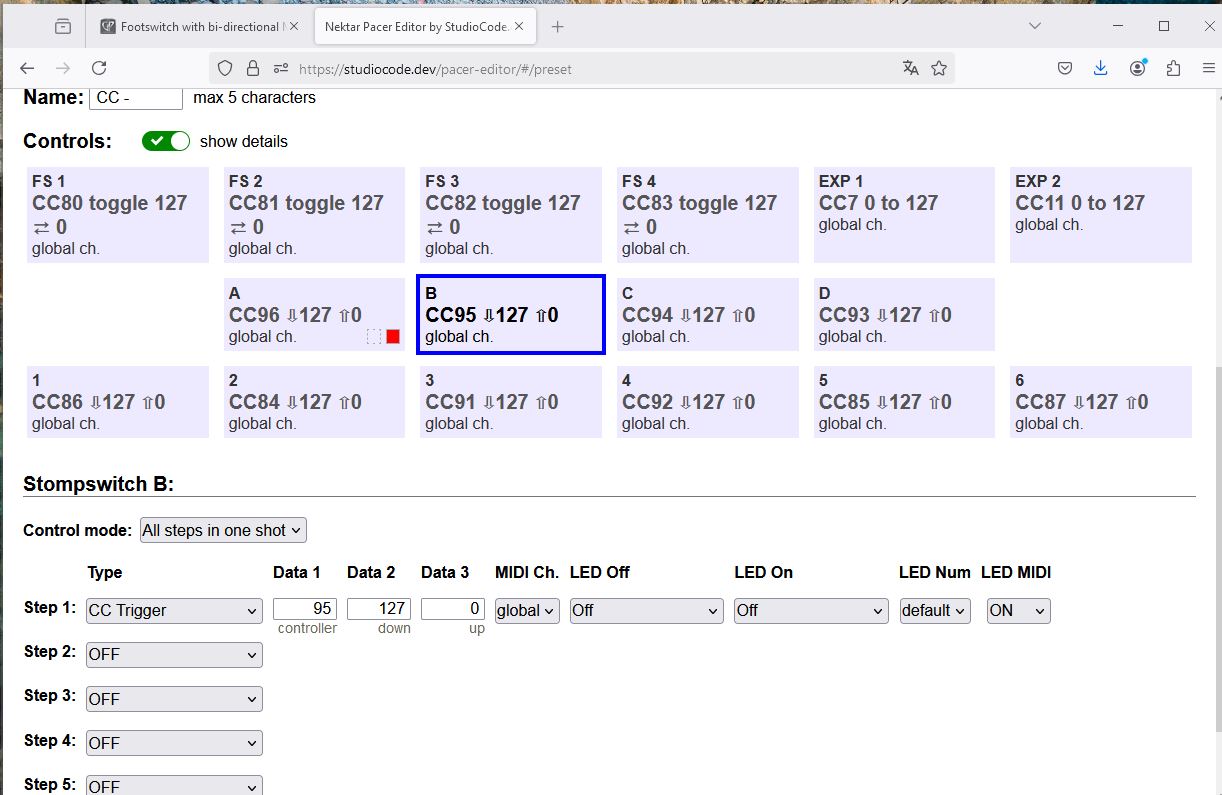Open the Step 4 type dropdown
Image resolution: width=1222 pixels, height=795 pixels.
(174, 743)
